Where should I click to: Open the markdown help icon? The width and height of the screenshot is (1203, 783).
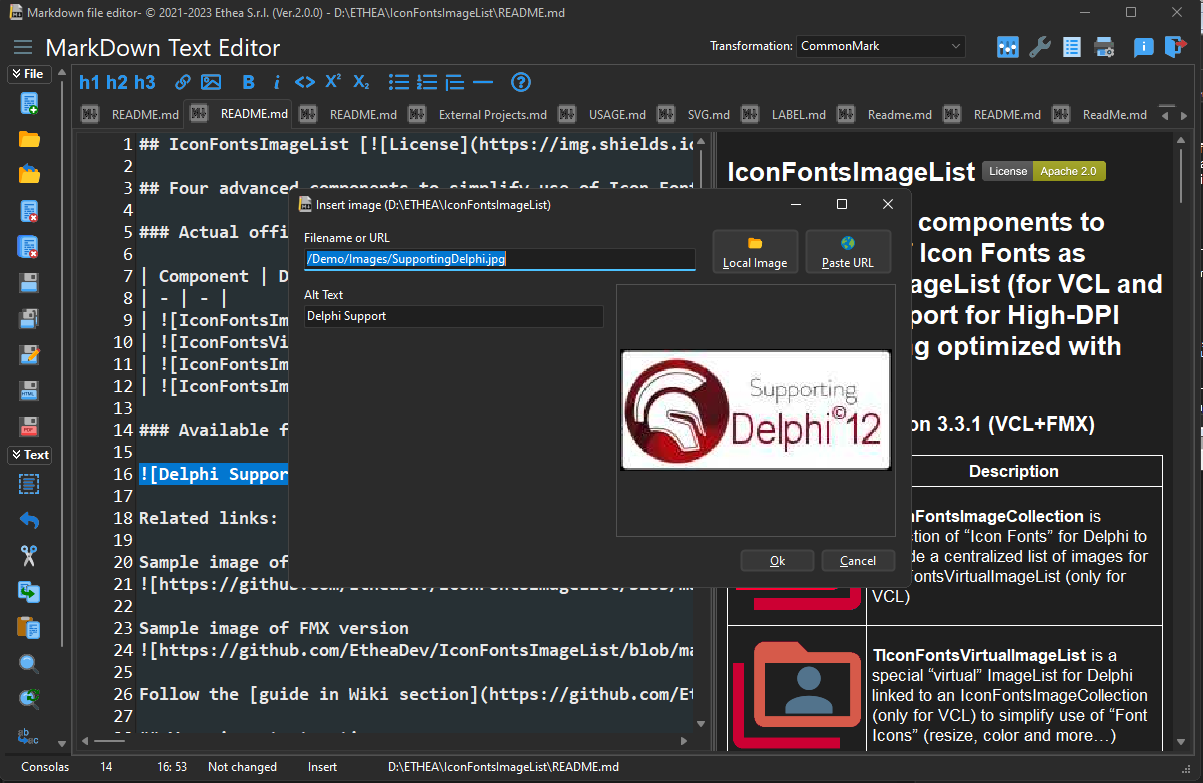pos(521,82)
